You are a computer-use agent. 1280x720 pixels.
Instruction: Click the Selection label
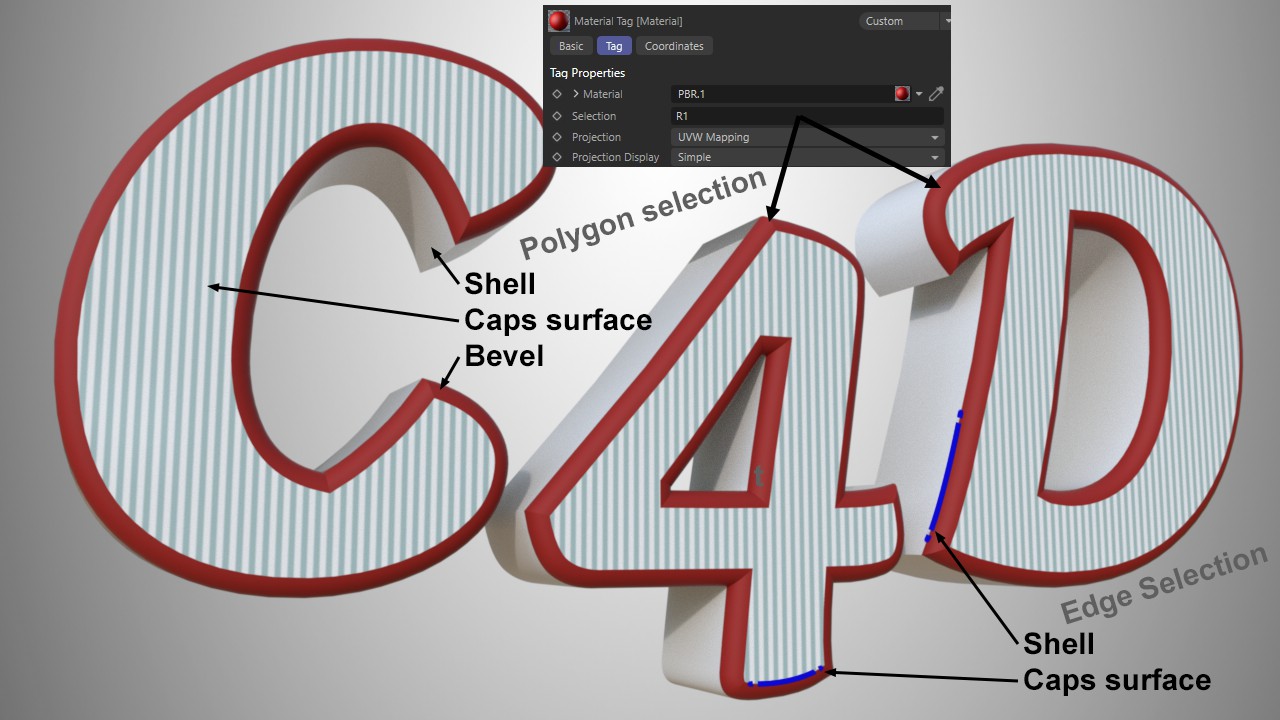coord(594,116)
